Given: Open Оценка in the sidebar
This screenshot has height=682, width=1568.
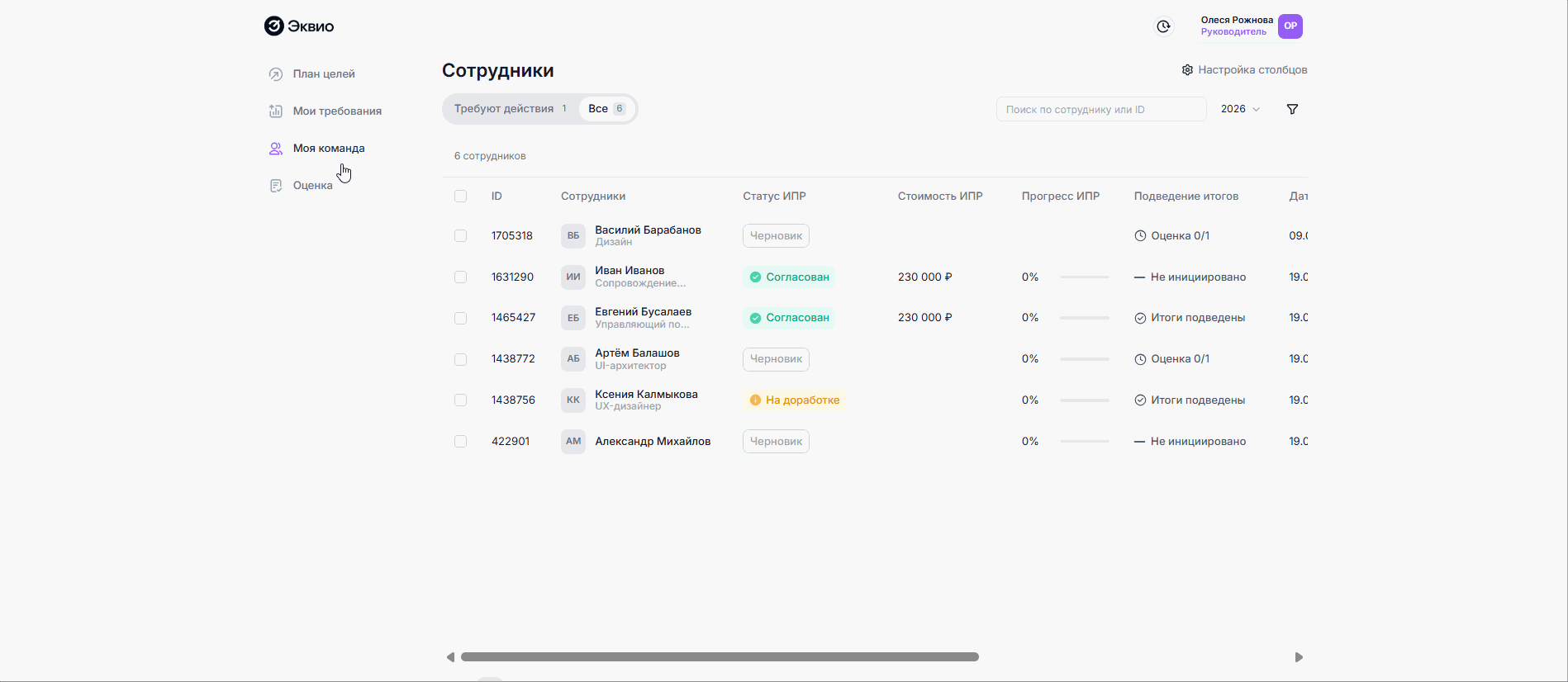Looking at the screenshot, I should [313, 186].
